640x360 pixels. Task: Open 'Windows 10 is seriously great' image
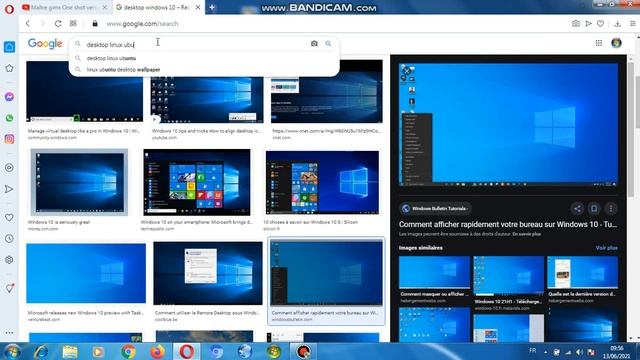(79, 182)
